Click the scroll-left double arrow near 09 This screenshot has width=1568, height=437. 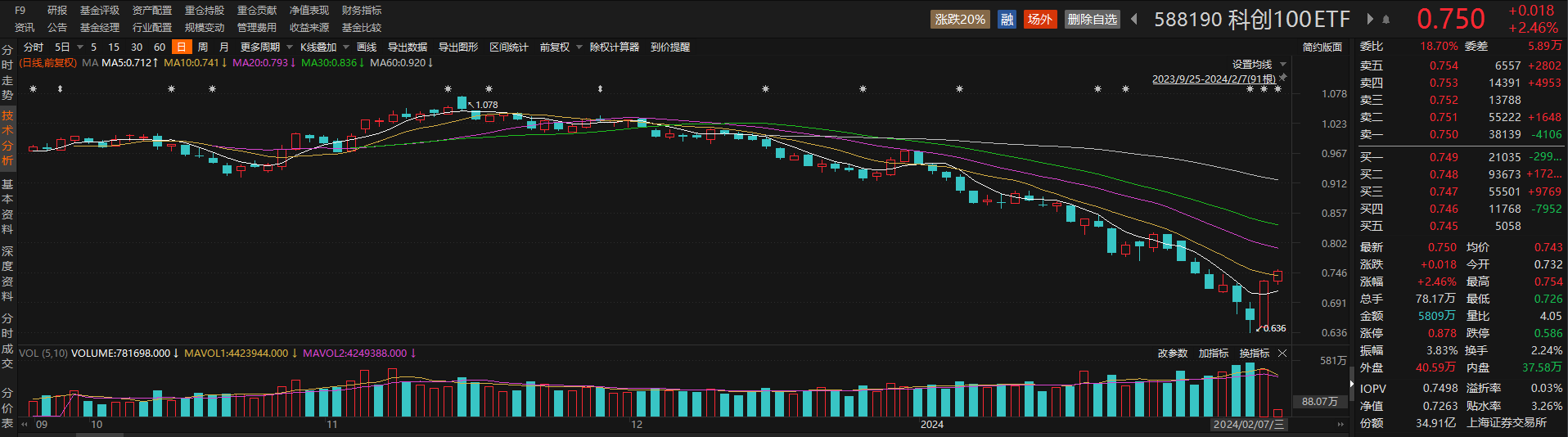click(x=25, y=425)
